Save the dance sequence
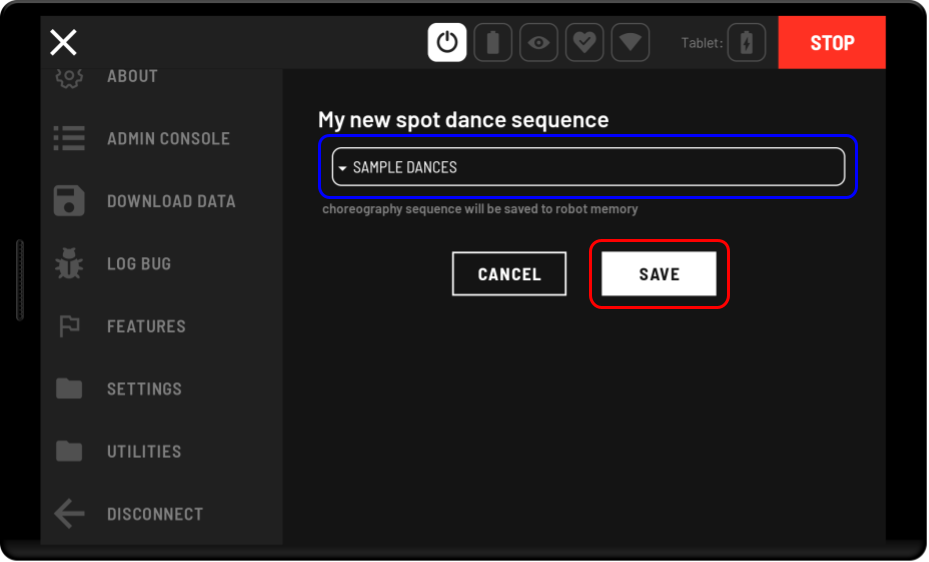929x562 pixels. click(659, 274)
